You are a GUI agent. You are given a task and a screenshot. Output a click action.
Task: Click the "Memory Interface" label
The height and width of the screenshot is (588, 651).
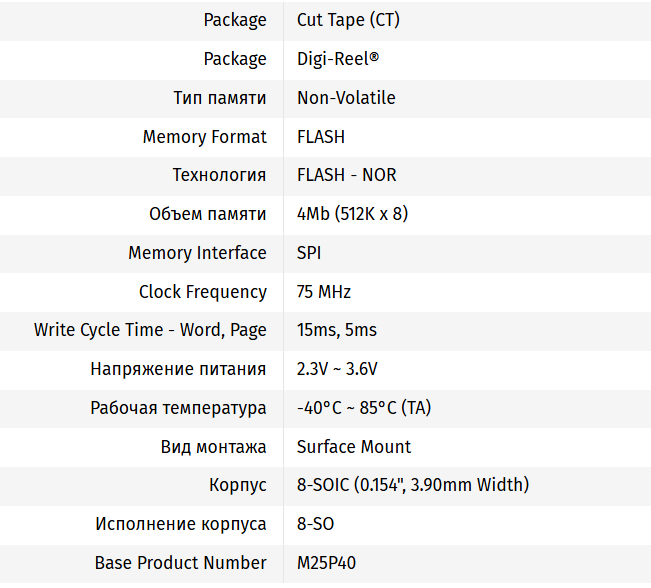[x=197, y=253]
